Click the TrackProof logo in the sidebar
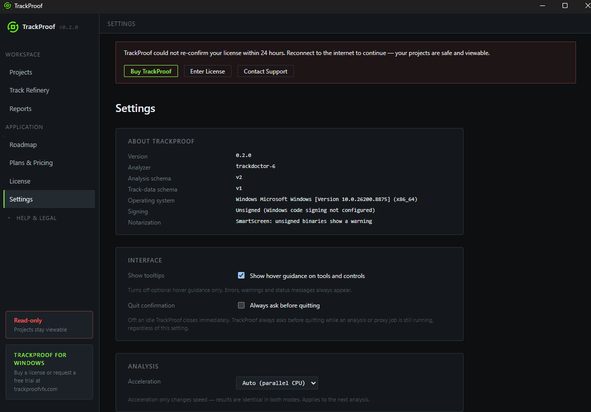 tap(13, 27)
